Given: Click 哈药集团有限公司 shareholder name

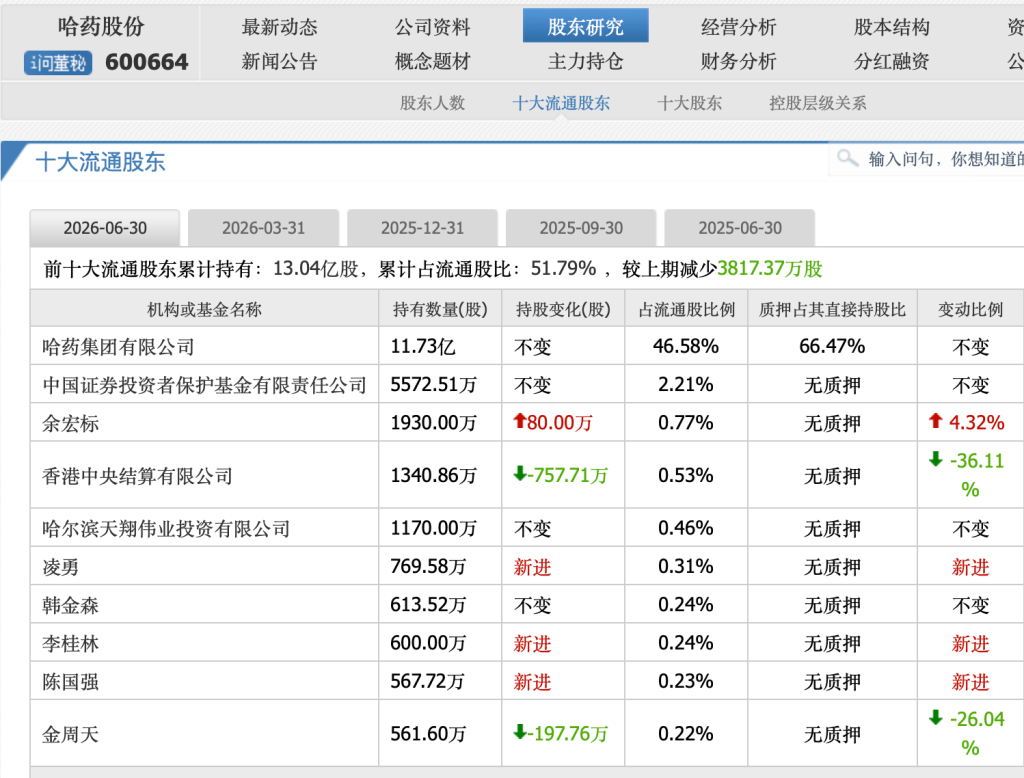Looking at the screenshot, I should coord(118,346).
